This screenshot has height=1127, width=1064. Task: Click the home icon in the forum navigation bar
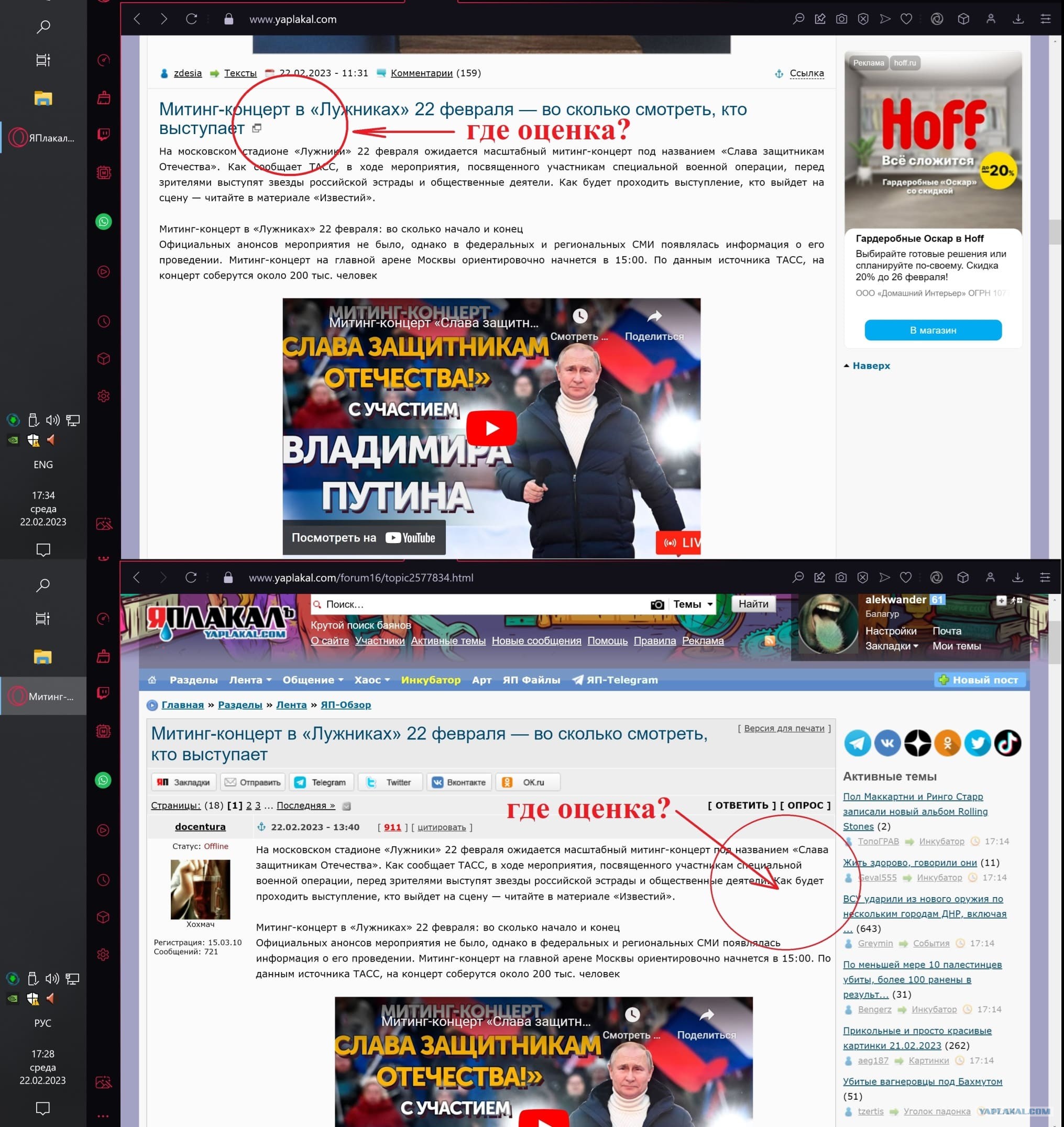point(152,680)
